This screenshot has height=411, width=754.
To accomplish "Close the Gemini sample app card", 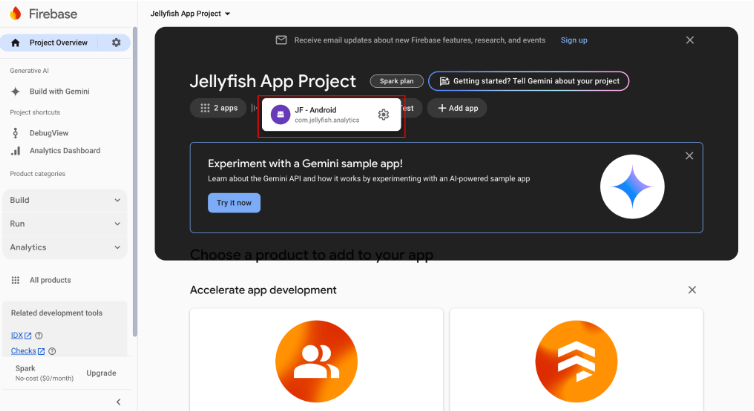I will click(x=689, y=156).
